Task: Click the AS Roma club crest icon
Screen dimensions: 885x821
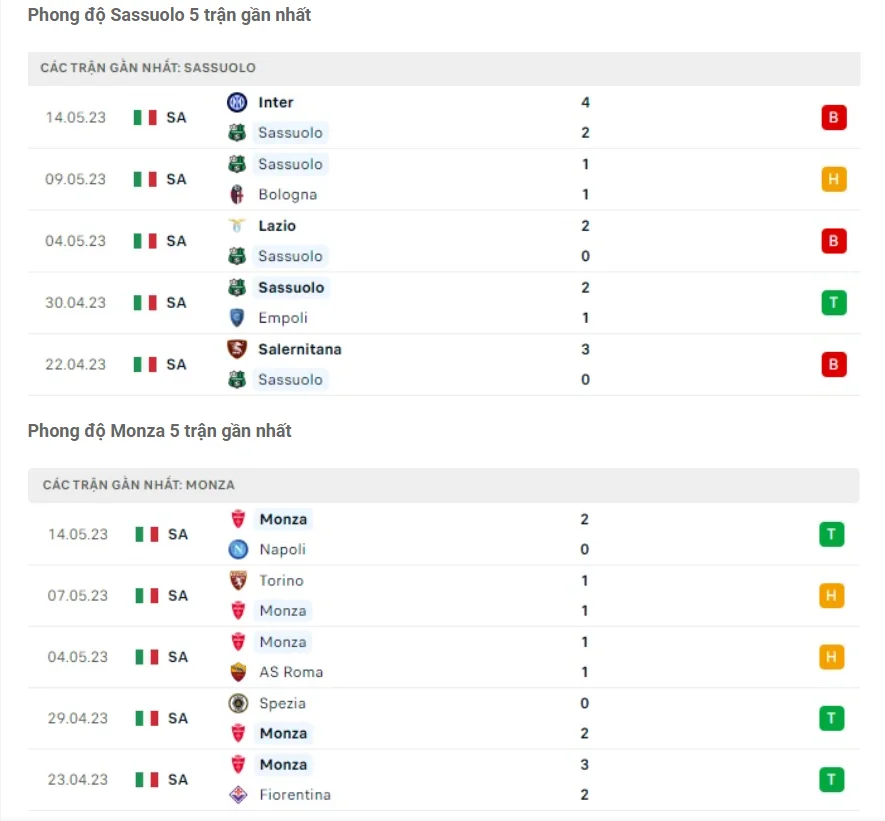Action: pos(234,672)
